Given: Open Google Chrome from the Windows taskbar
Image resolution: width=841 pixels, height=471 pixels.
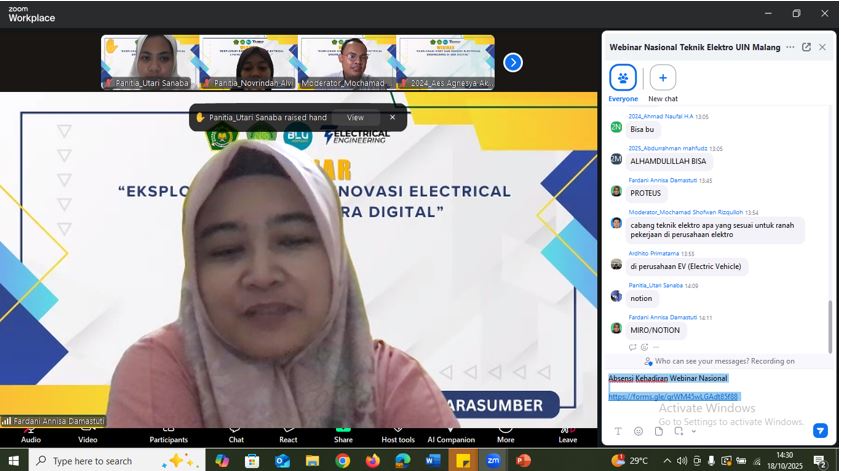Looking at the screenshot, I should tap(343, 460).
